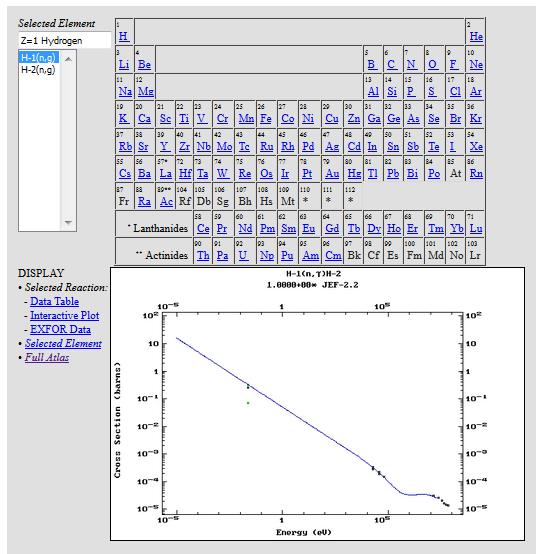Select Chlorine (Cl) element link

[x=455, y=92]
